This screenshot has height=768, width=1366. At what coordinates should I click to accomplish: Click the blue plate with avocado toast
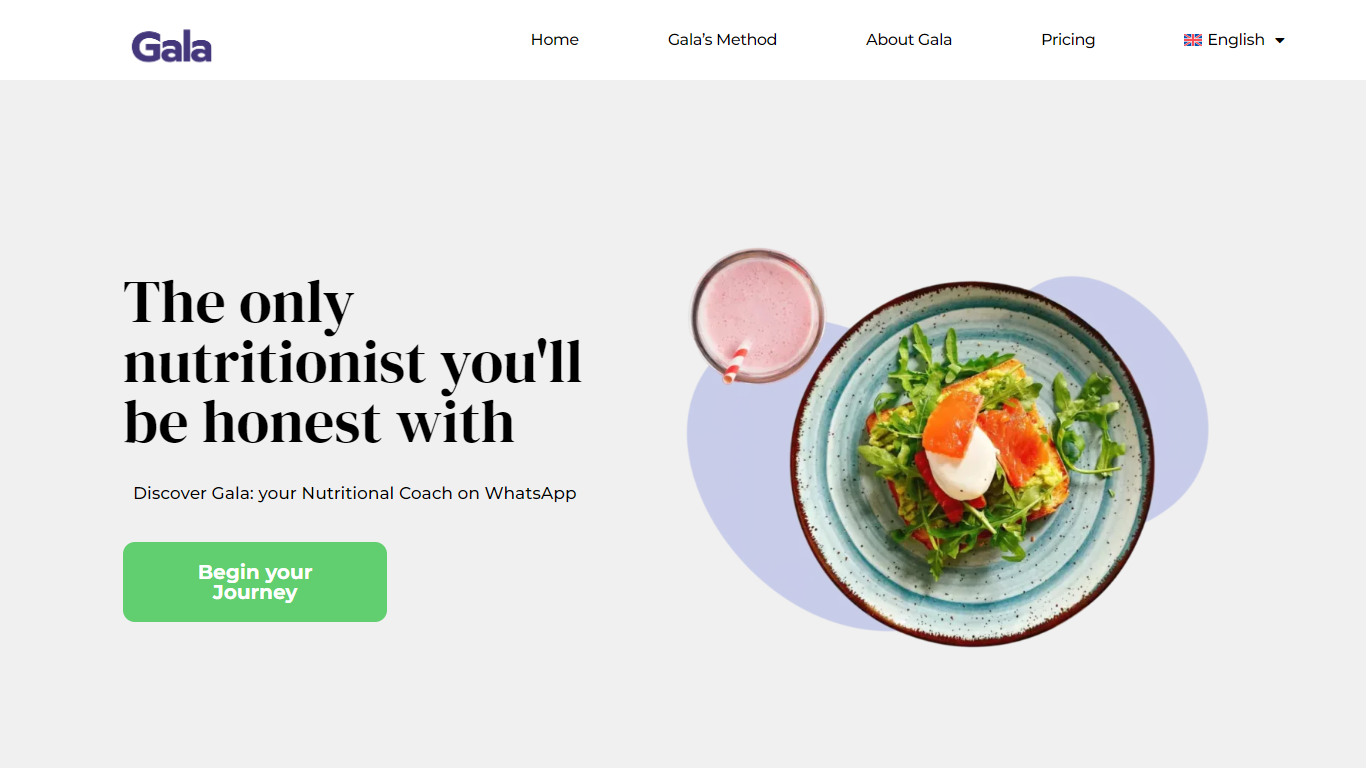pyautogui.click(x=972, y=463)
